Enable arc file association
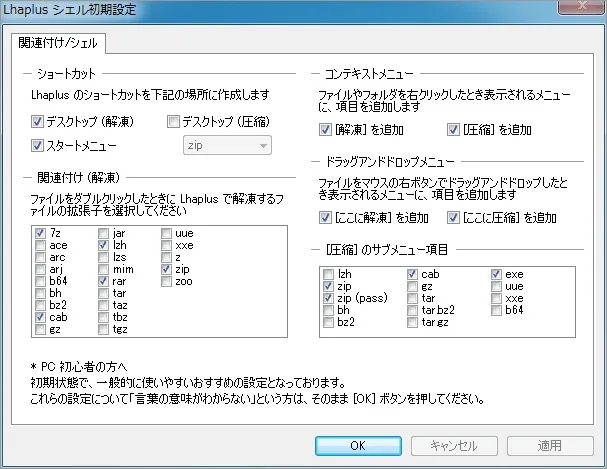Viewport: 607px width, 469px height. [40, 257]
